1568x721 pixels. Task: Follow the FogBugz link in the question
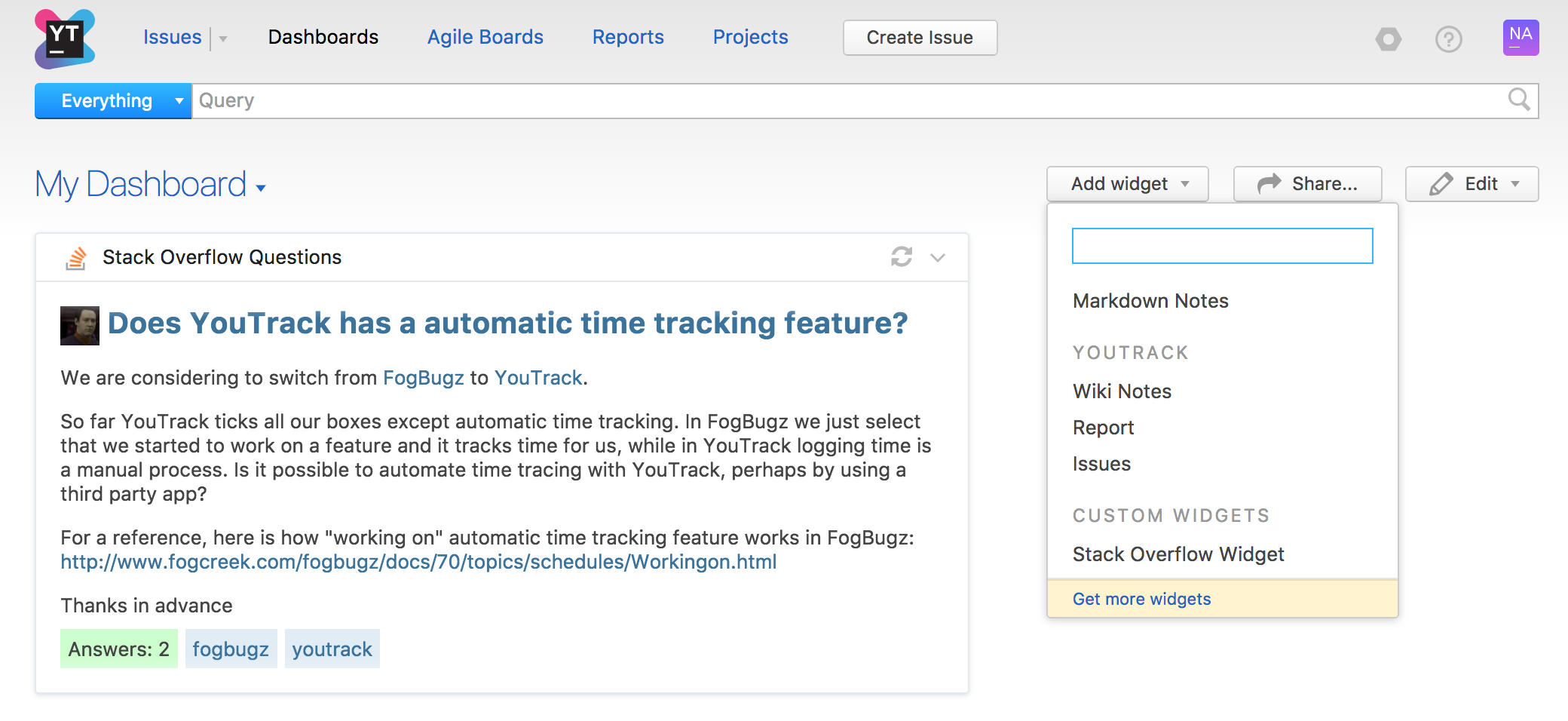424,378
